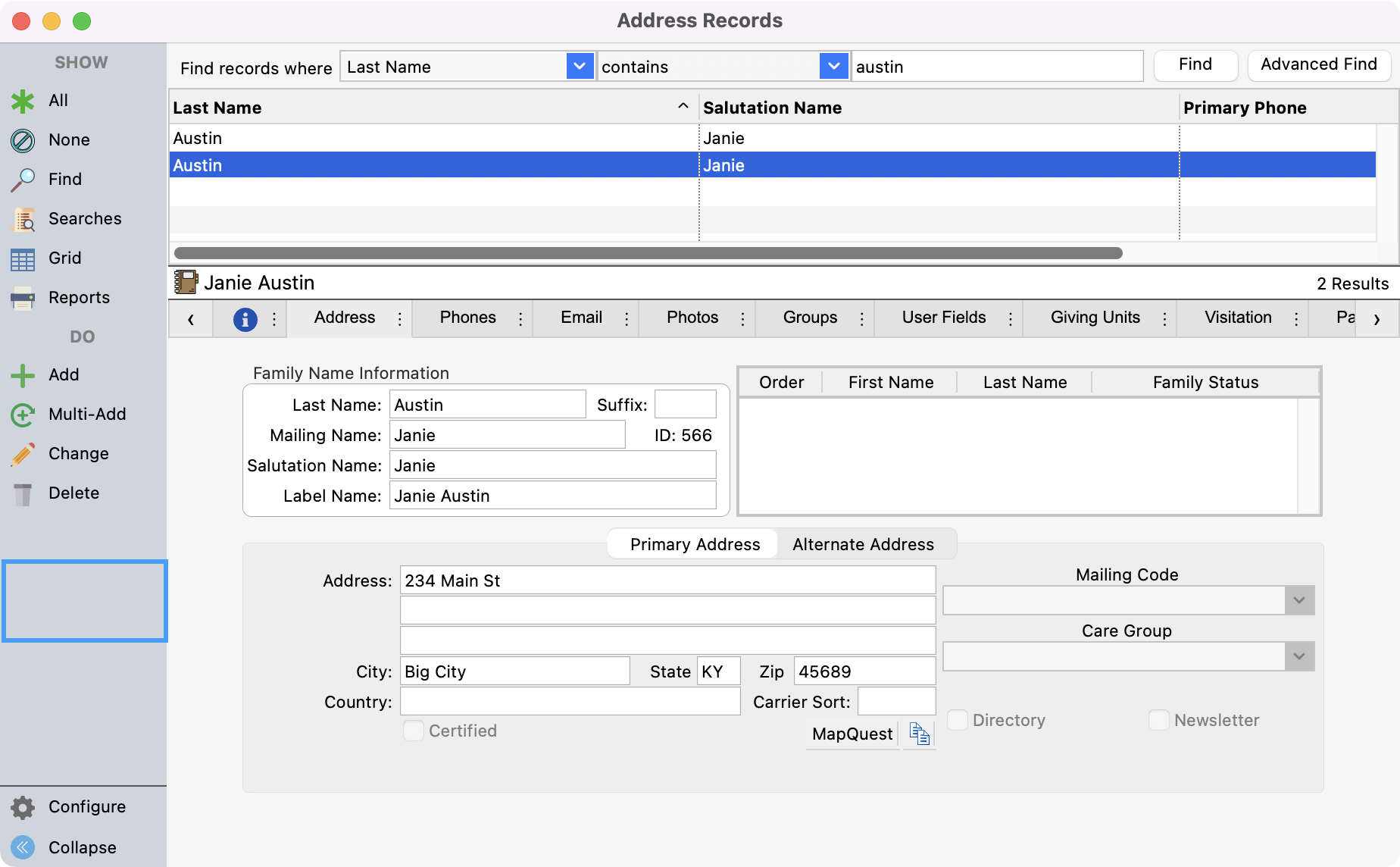Screen dimensions: 1400x867
Task: Open Searches via the scroll icon
Action: tap(23, 219)
